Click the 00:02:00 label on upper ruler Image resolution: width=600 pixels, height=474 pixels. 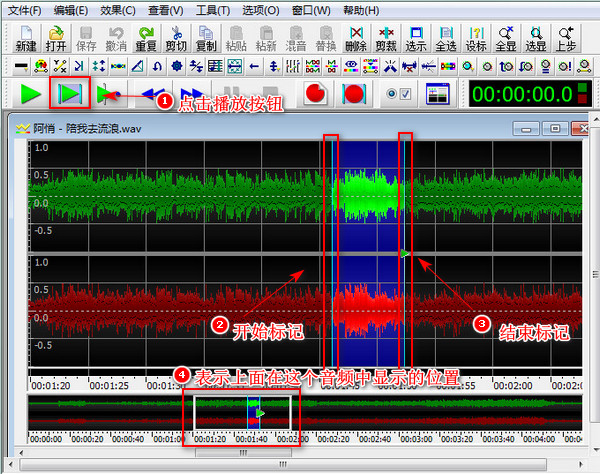point(513,386)
